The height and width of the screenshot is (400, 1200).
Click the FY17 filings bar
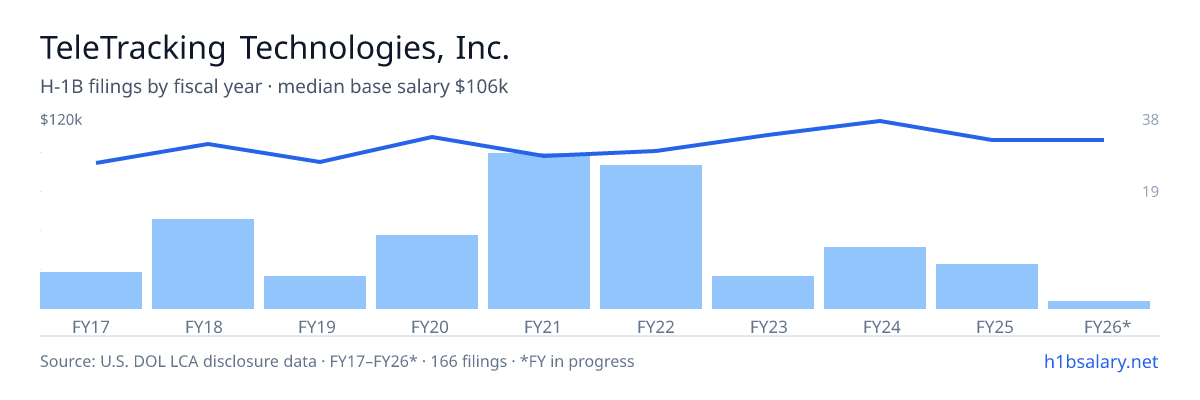point(91,290)
